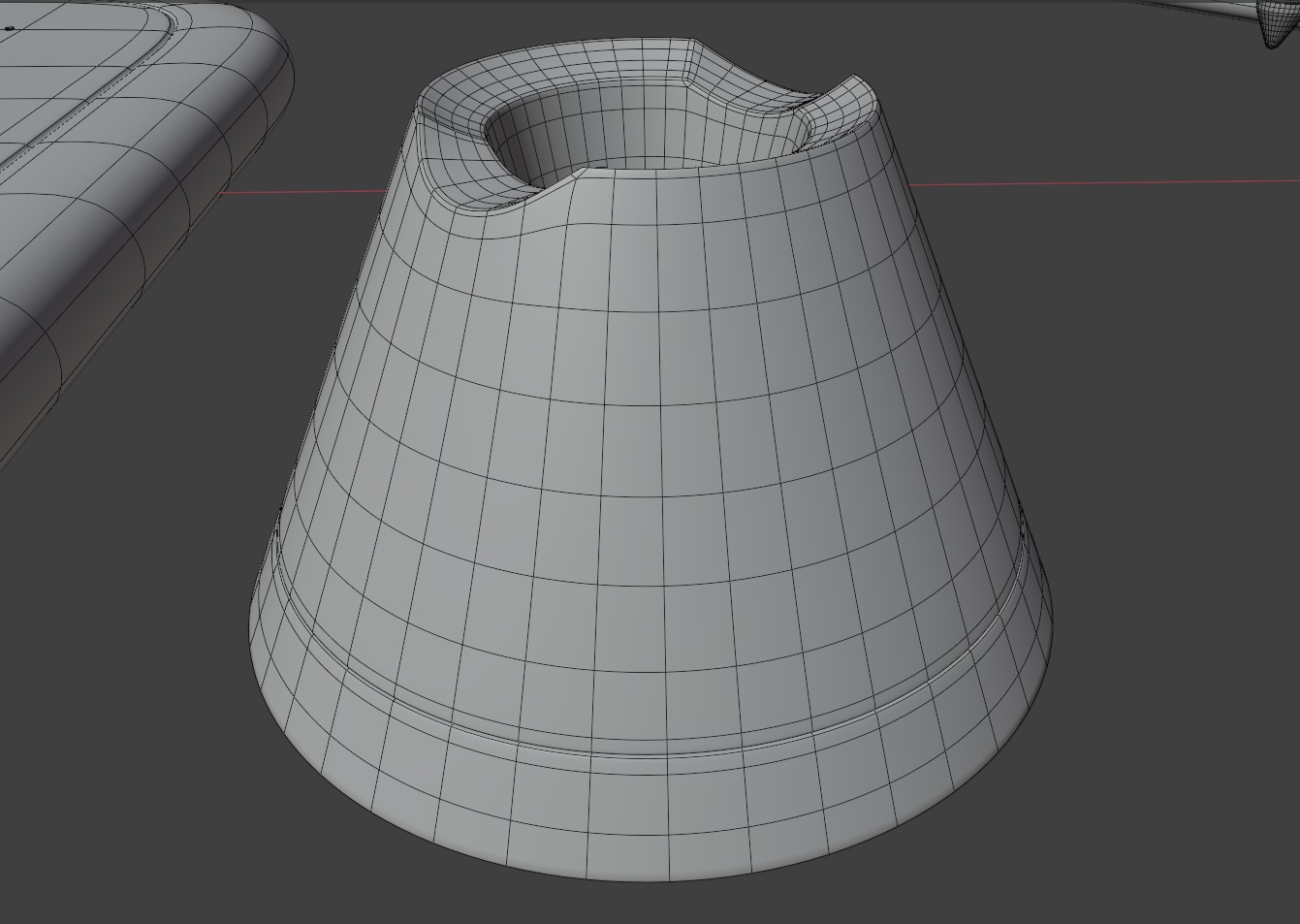Click the red X-axis line
The image size is (1300, 924).
[x=1103, y=182]
